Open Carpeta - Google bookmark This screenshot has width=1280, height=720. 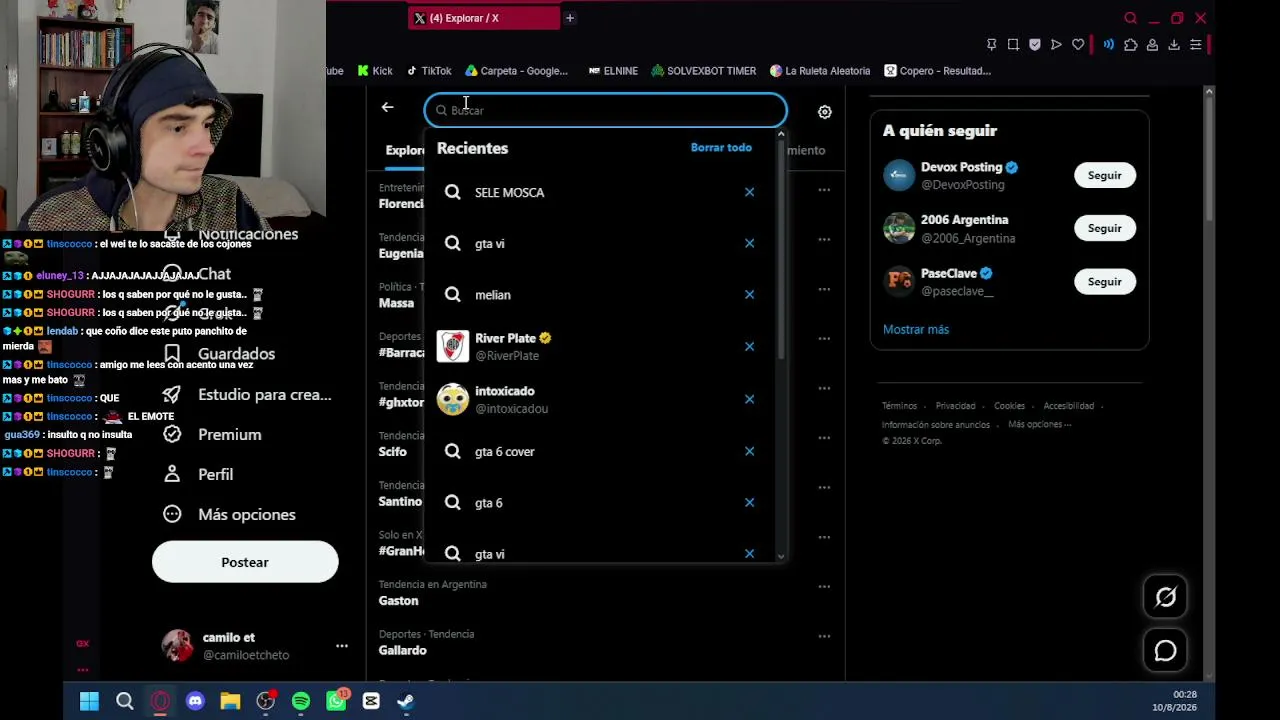tap(516, 71)
